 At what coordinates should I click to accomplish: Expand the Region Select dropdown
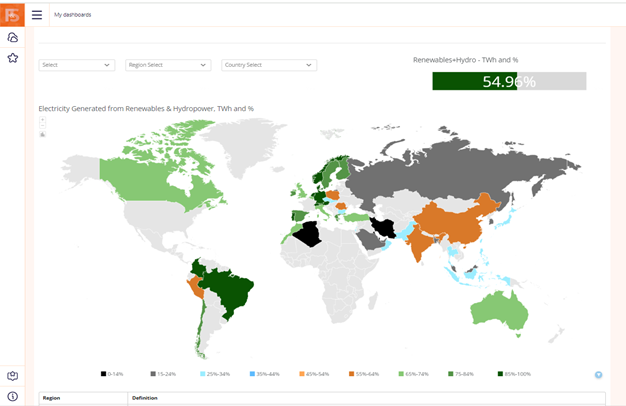[167, 65]
